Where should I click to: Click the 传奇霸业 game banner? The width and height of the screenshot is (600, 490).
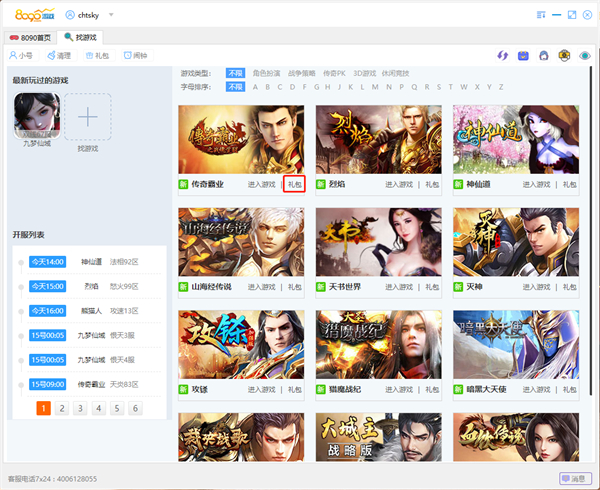point(241,139)
